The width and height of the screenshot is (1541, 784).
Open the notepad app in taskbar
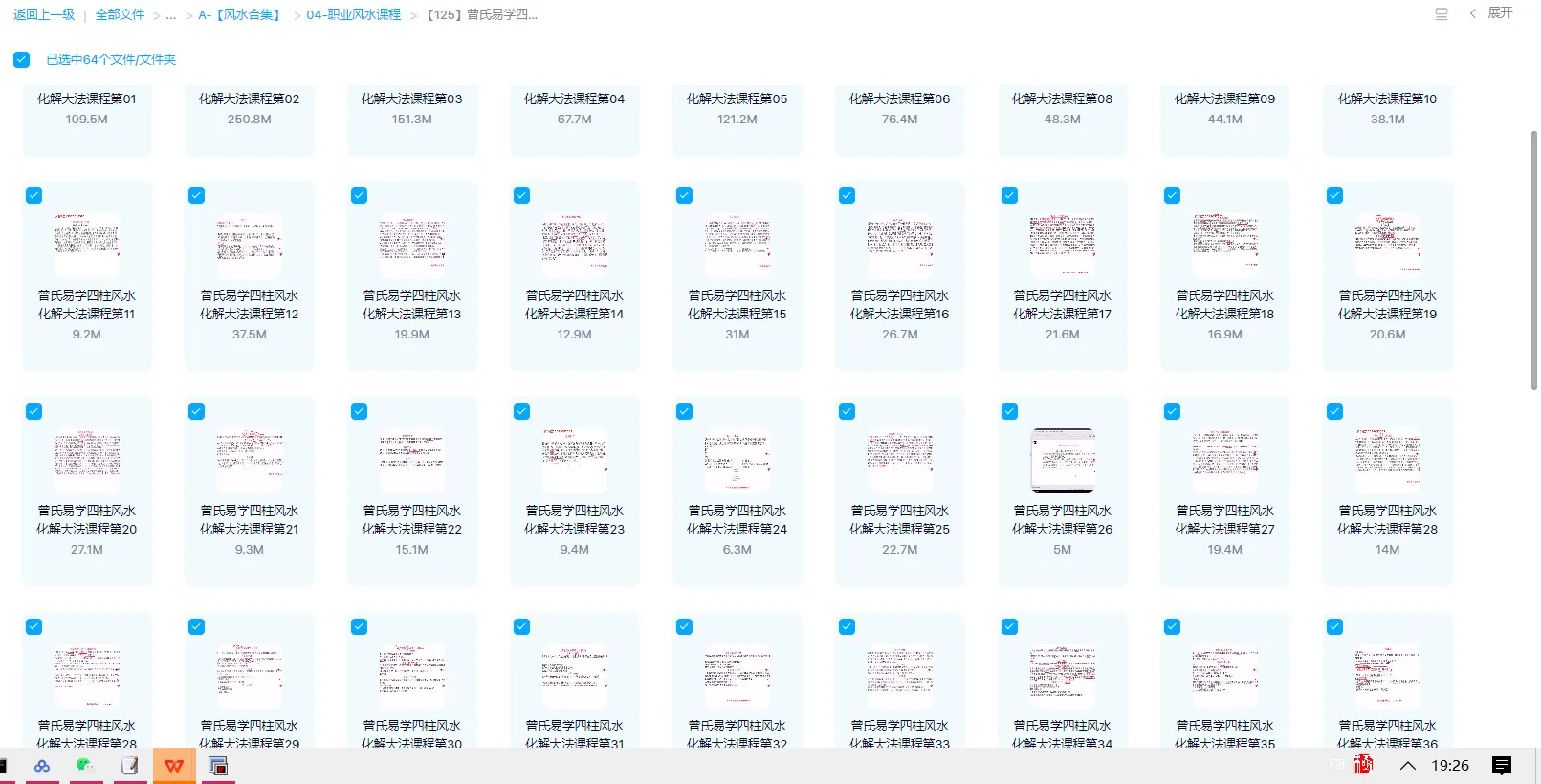(130, 766)
